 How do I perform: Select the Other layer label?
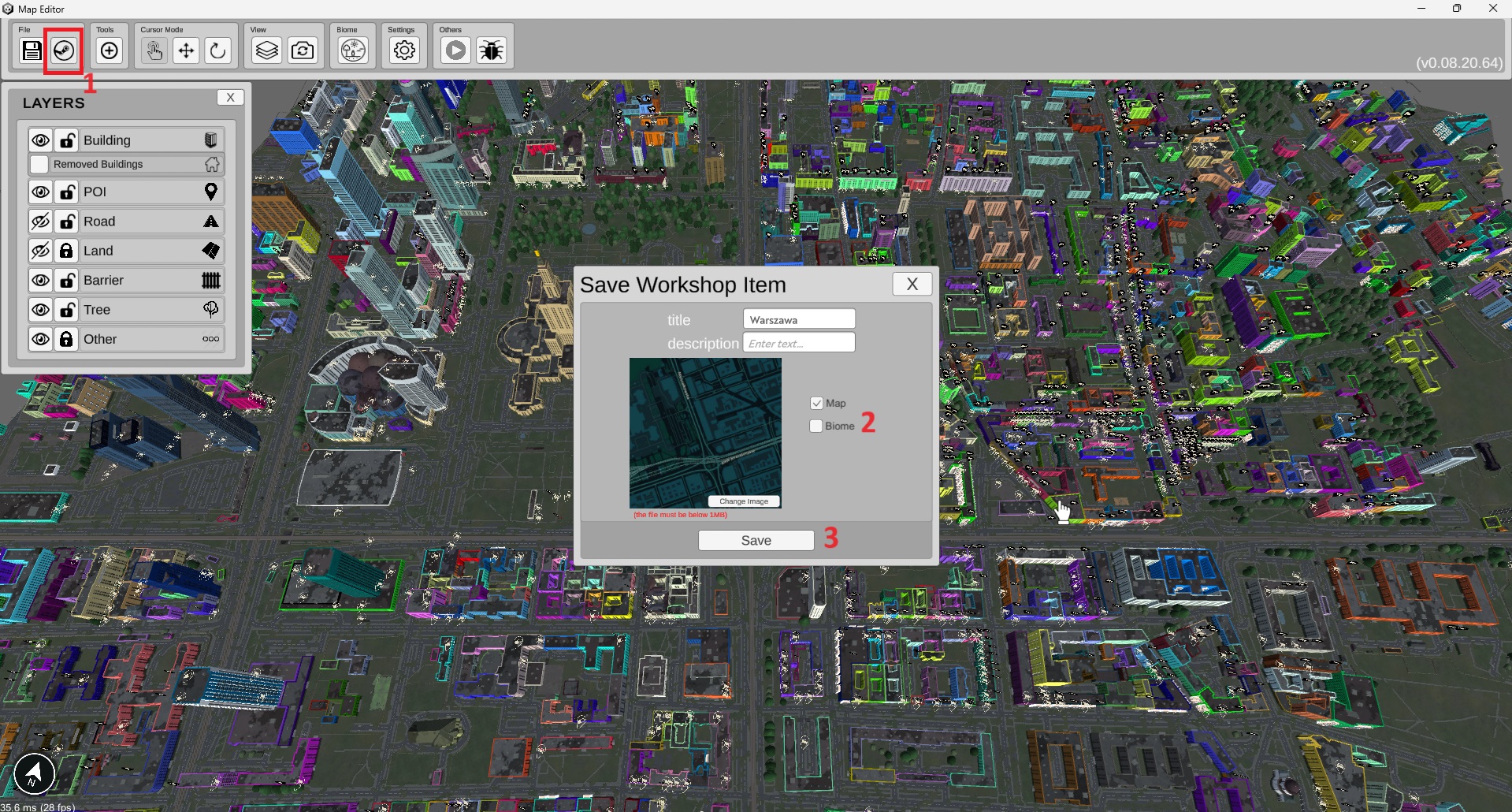[100, 339]
